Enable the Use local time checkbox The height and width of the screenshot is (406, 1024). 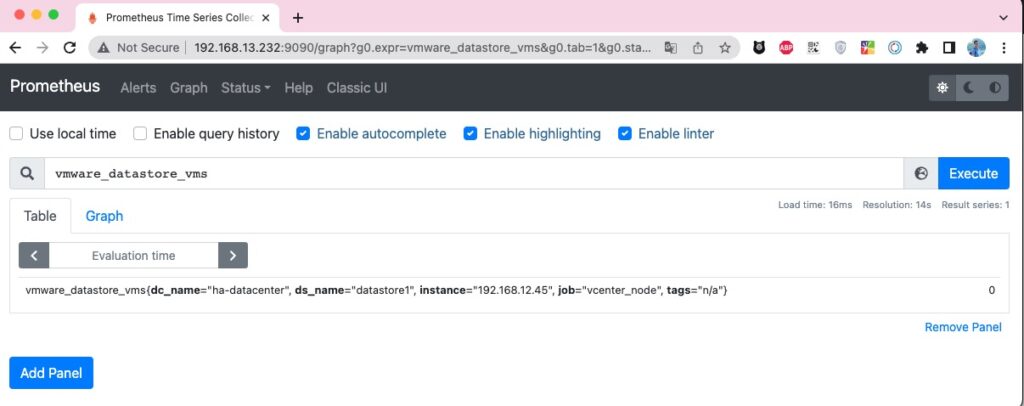tap(16, 134)
